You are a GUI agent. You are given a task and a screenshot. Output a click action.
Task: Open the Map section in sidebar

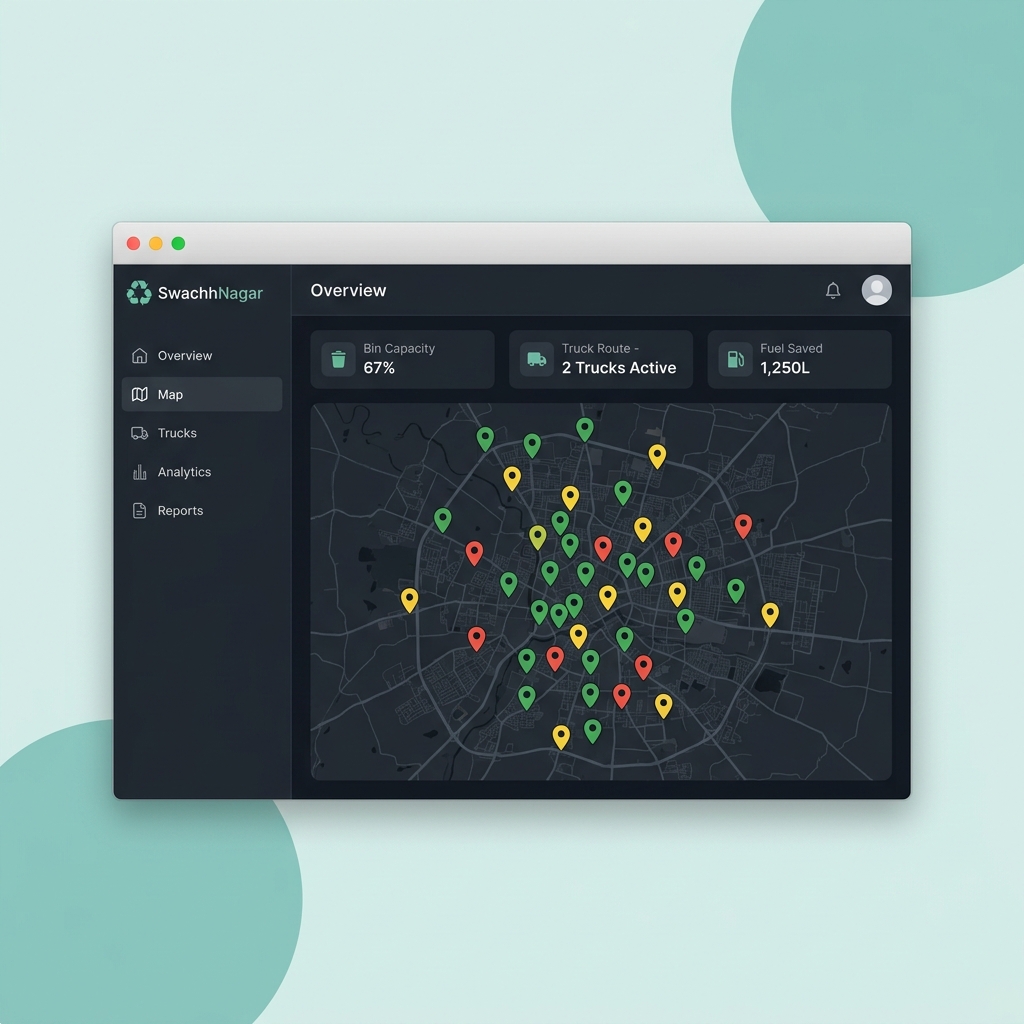[x=202, y=394]
